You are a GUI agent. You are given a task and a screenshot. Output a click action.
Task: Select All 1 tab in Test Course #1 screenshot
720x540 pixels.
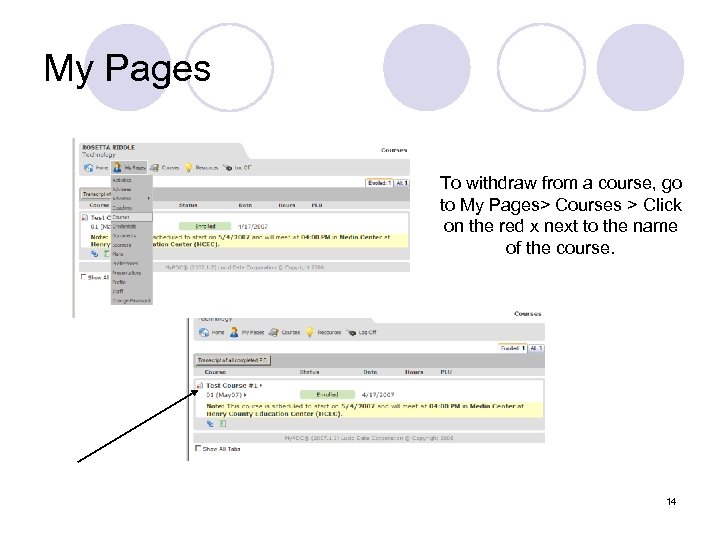(536, 348)
